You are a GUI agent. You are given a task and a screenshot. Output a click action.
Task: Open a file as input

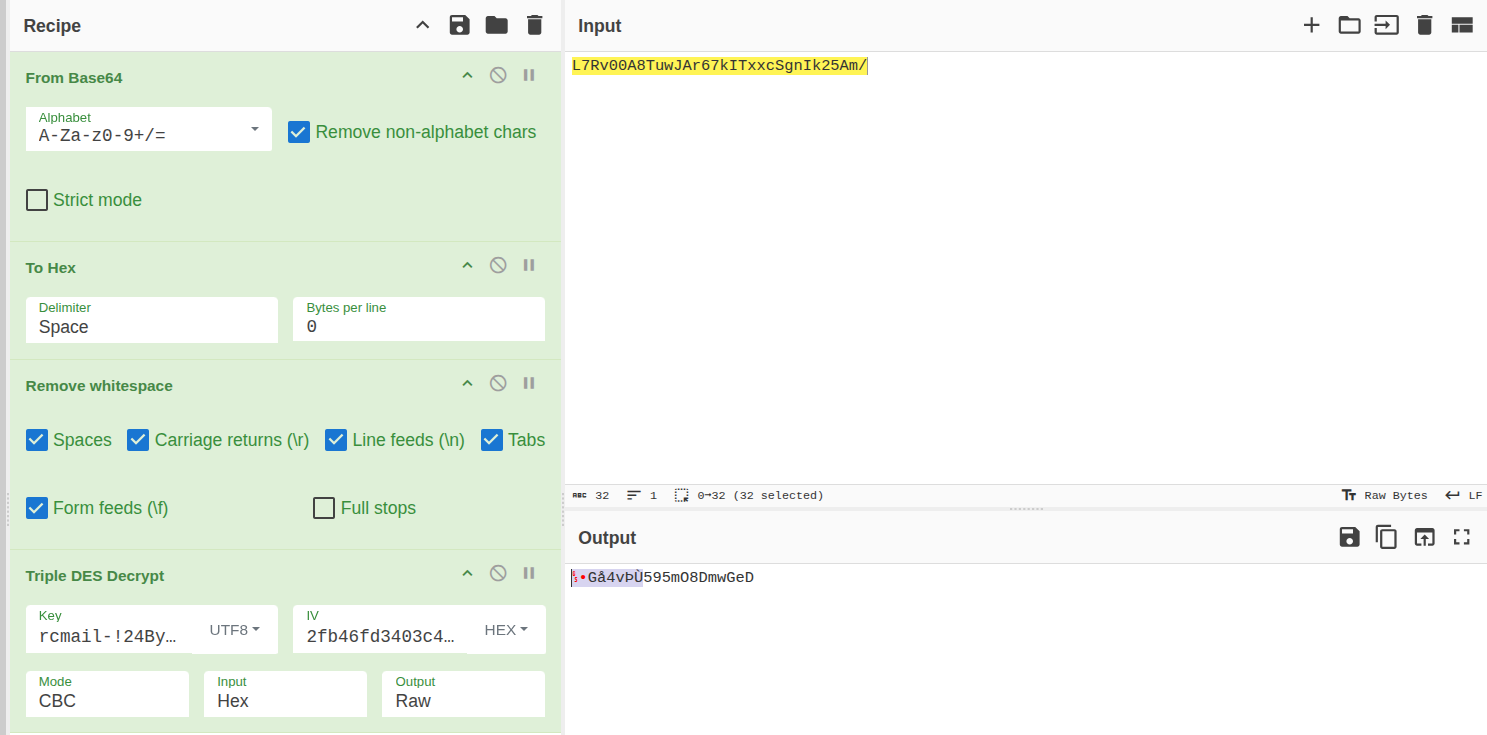[1349, 25]
